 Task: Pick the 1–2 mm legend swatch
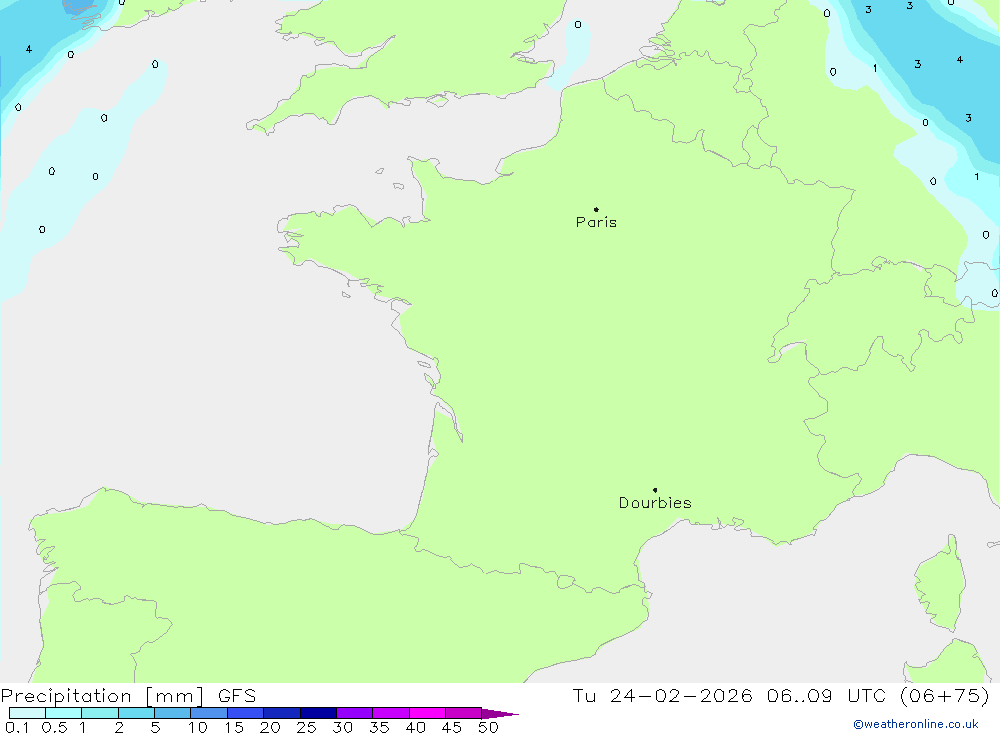pos(100,713)
